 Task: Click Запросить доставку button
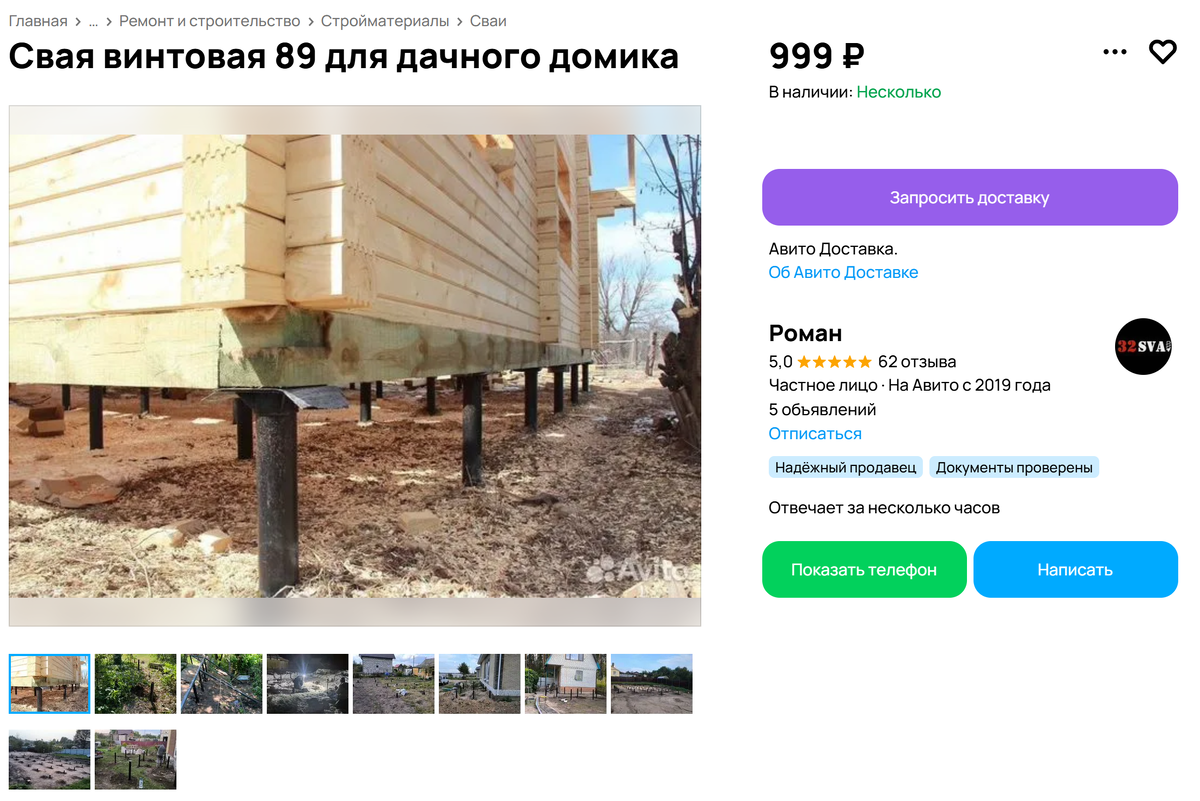(970, 197)
